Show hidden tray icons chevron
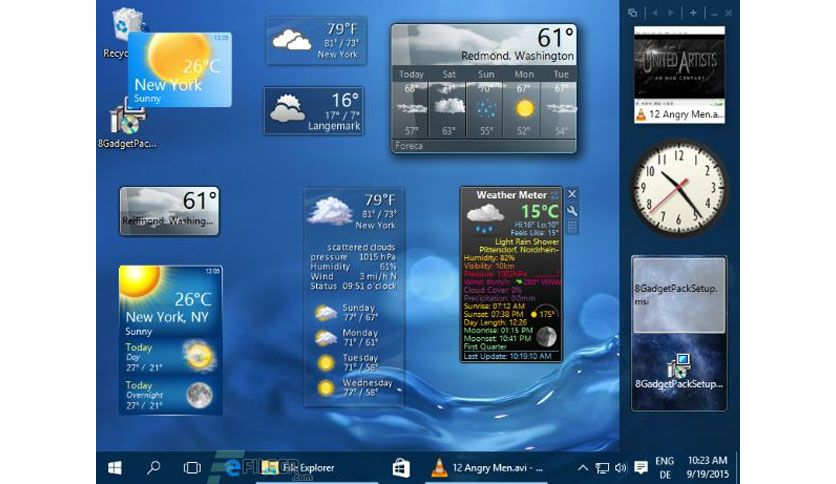The height and width of the screenshot is (484, 836). click(583, 468)
